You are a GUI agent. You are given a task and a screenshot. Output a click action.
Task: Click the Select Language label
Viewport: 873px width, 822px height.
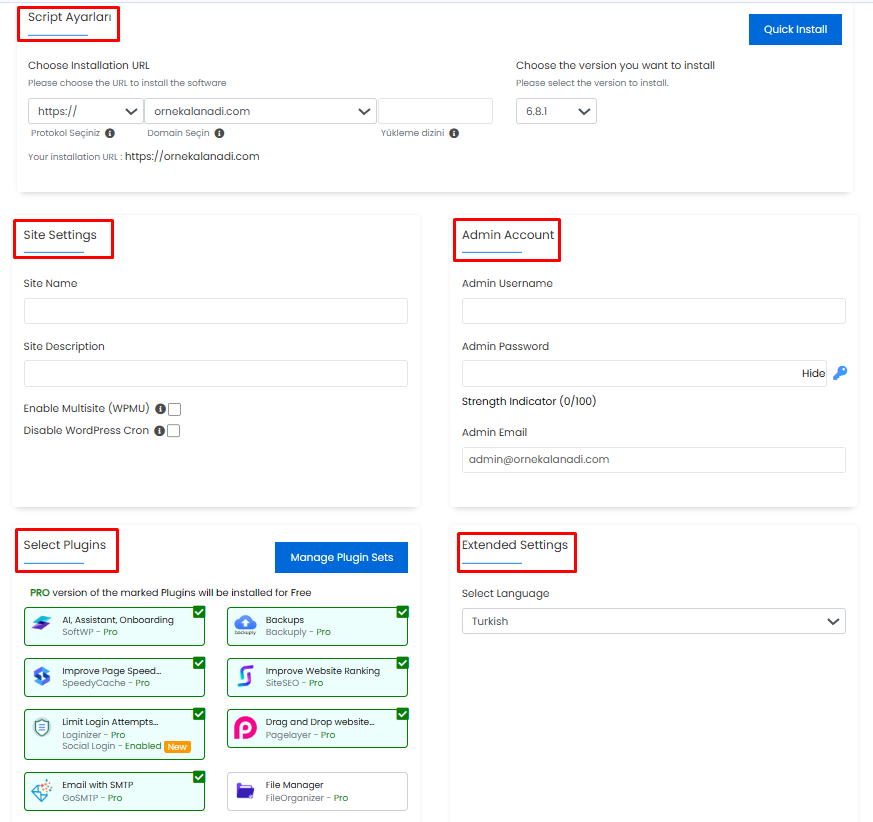pos(506,594)
